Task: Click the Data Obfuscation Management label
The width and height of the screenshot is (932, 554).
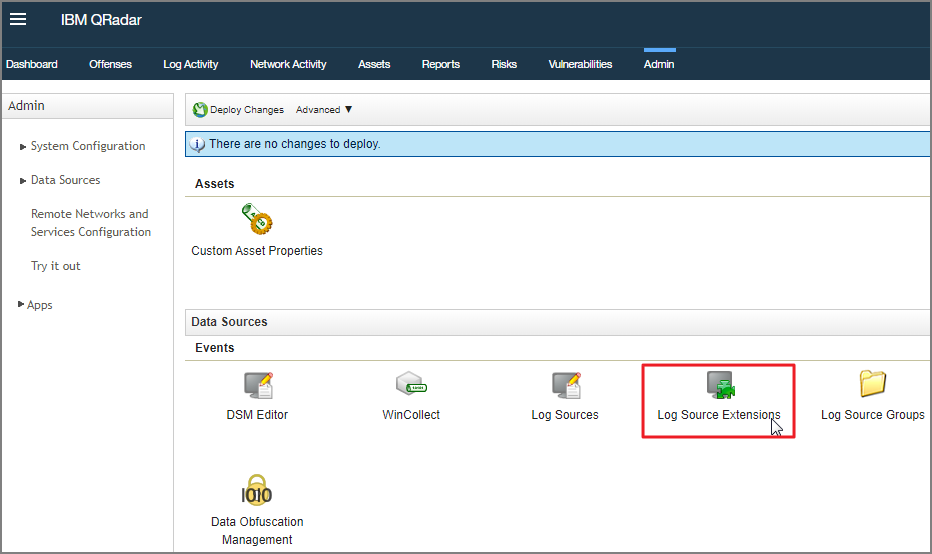Action: coord(257,531)
